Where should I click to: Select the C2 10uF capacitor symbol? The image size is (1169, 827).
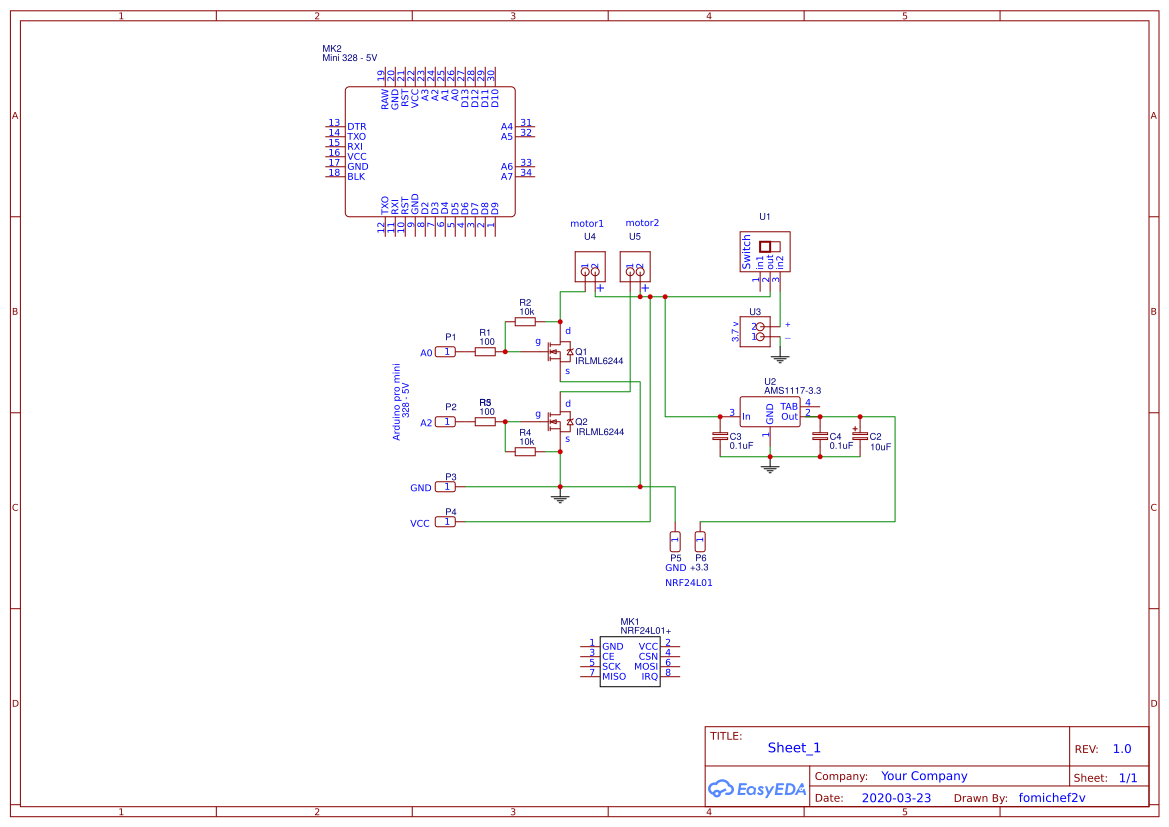[x=858, y=438]
